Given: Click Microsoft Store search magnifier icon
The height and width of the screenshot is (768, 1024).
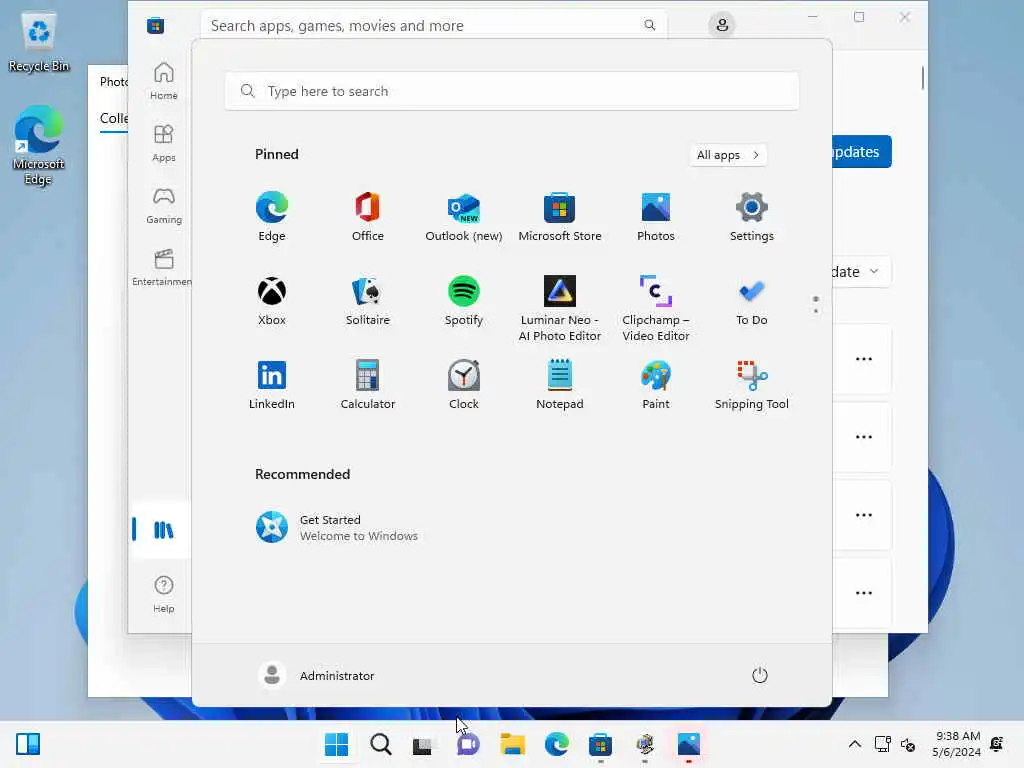Looking at the screenshot, I should click(650, 25).
